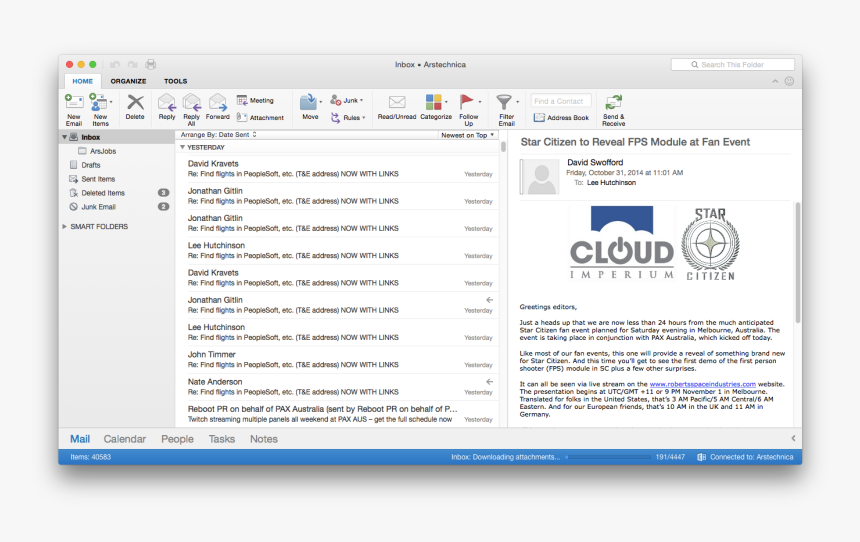Click the smiley feedback icon
Image resolution: width=860 pixels, height=542 pixels.
789,81
